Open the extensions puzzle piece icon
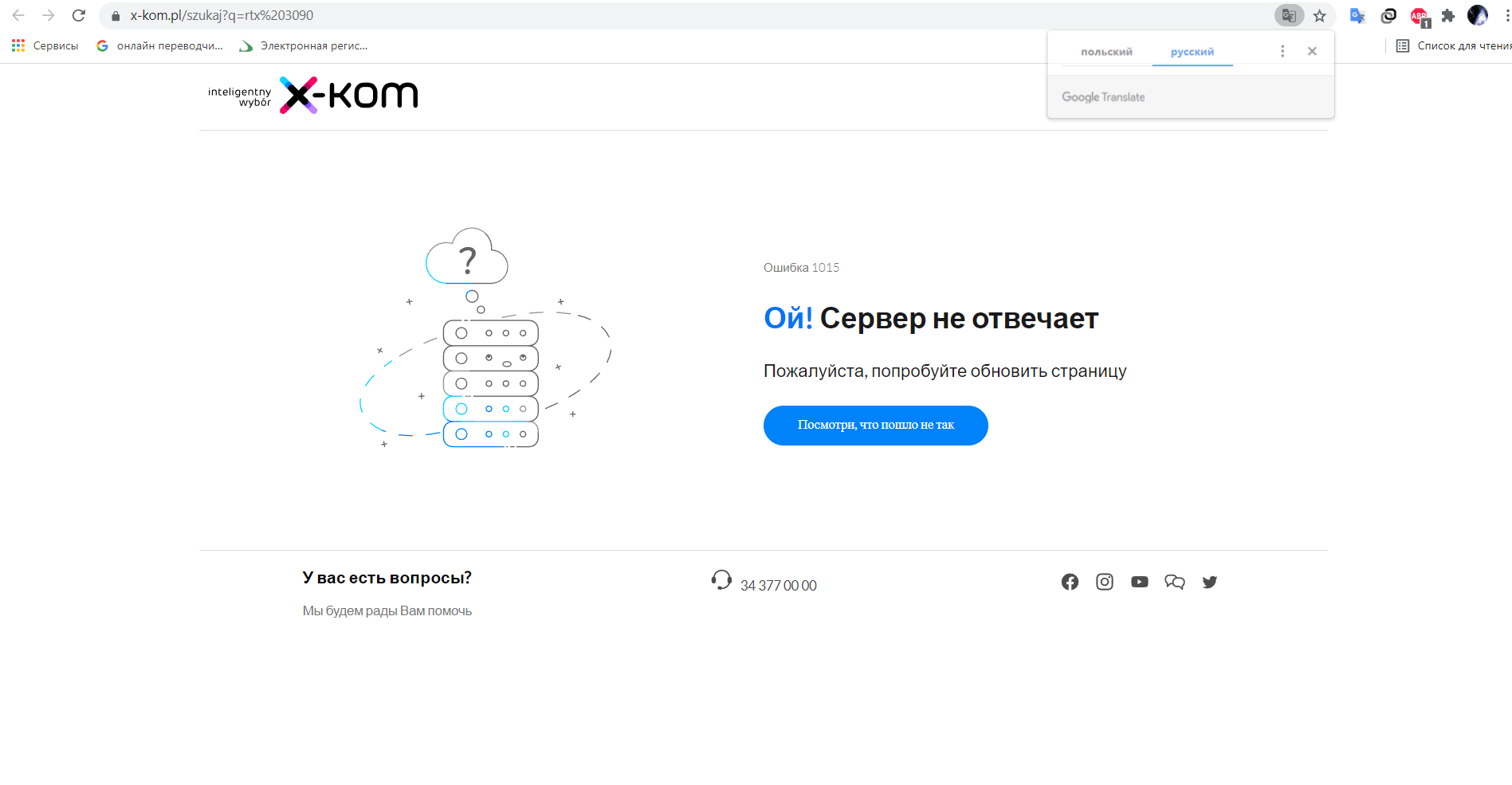 (1448, 15)
